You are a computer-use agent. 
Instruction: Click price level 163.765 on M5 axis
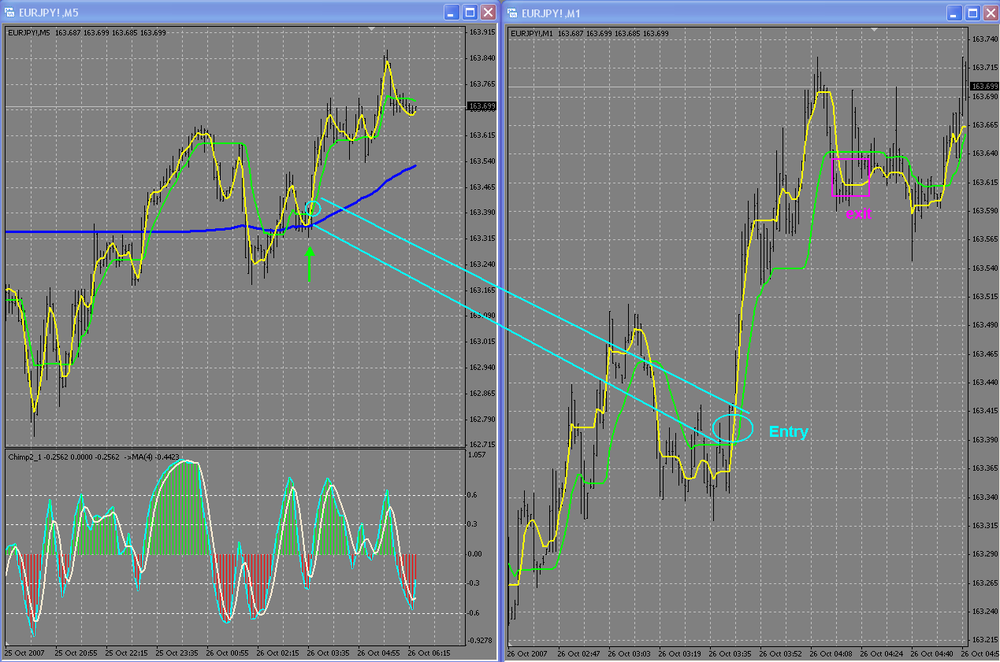(x=482, y=84)
